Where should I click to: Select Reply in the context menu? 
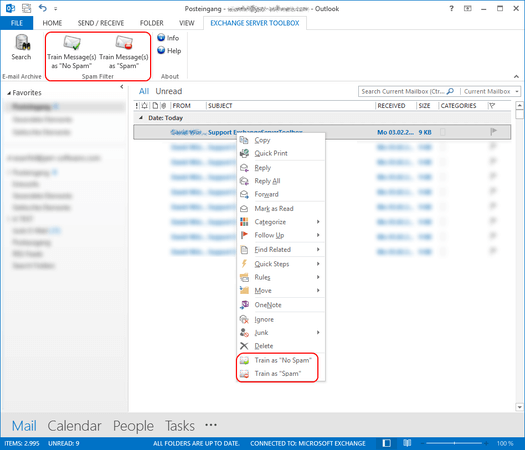point(281,168)
